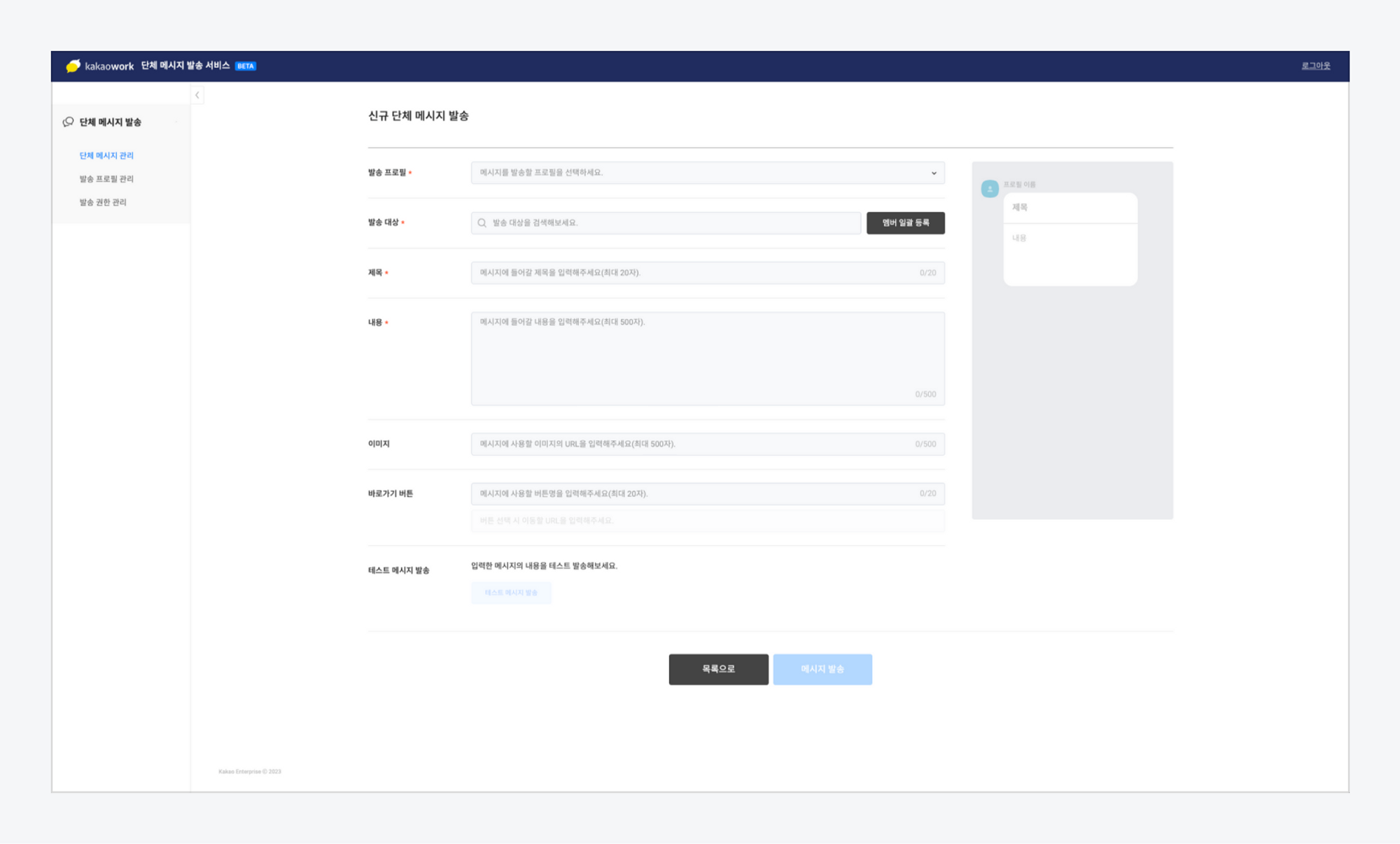Open the 발송 프로필 dropdown
Image resolution: width=1400 pixels, height=844 pixels.
pos(707,173)
